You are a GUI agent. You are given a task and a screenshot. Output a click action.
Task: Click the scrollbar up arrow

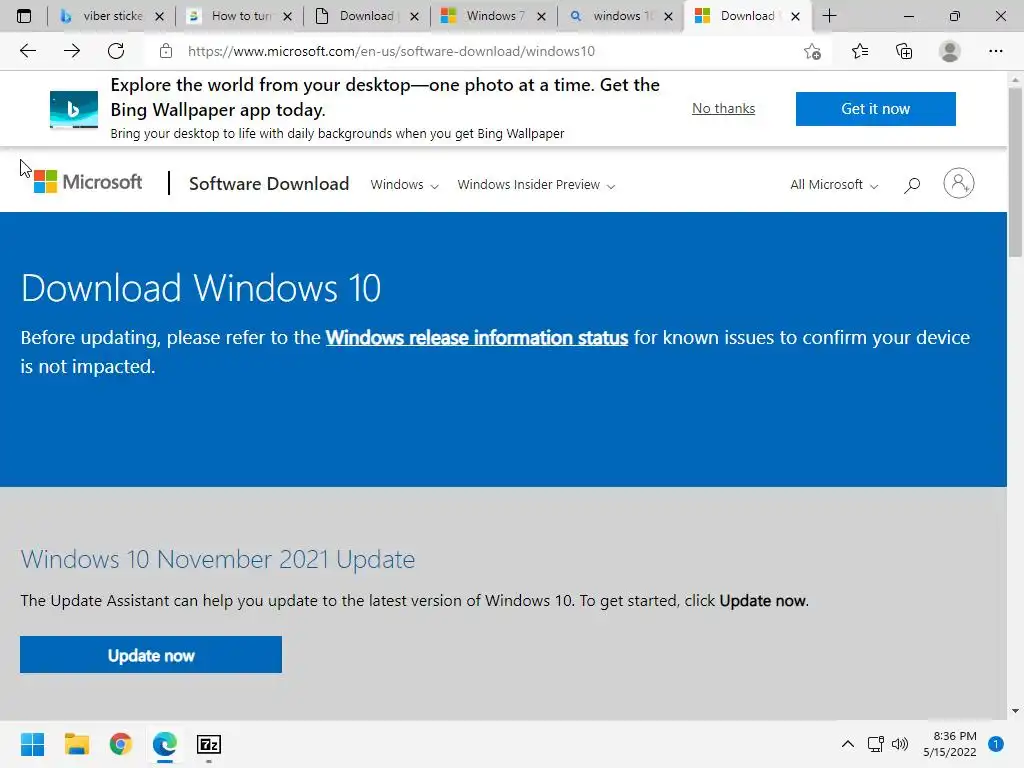click(1015, 80)
